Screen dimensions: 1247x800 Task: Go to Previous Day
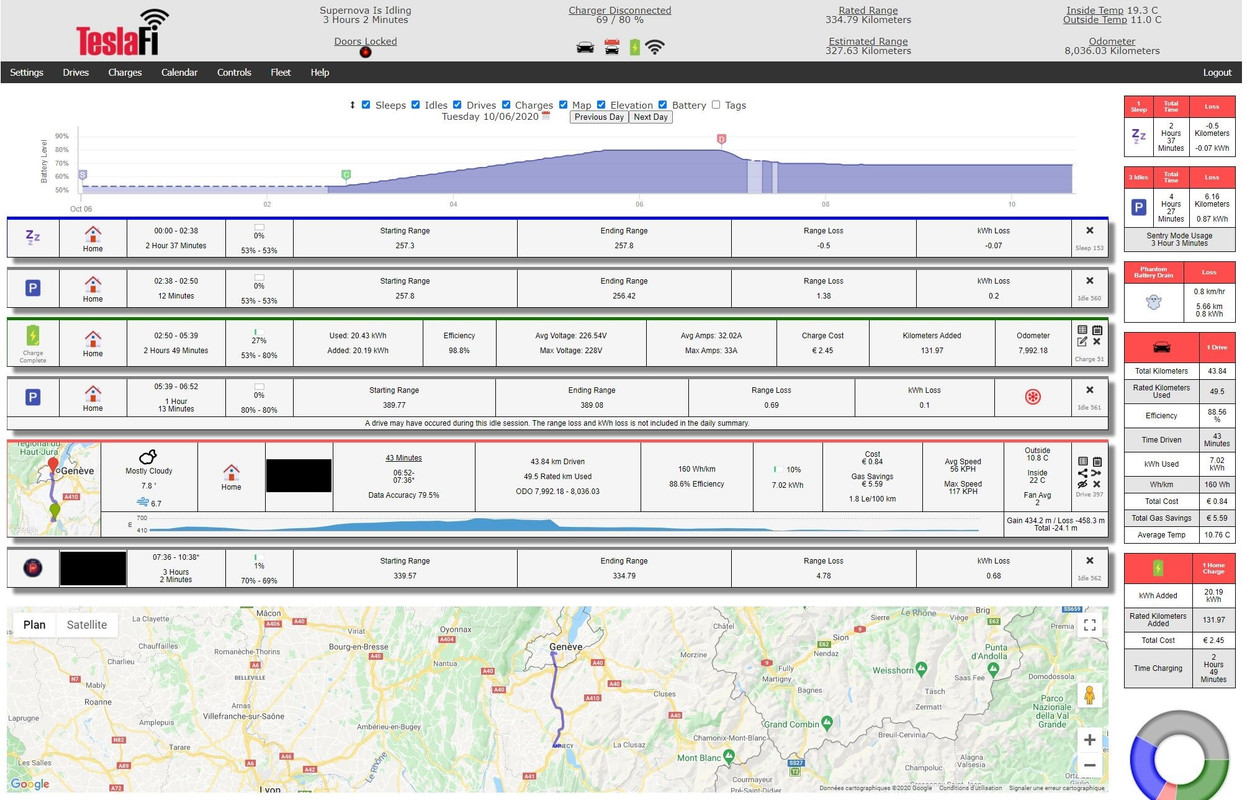599,117
